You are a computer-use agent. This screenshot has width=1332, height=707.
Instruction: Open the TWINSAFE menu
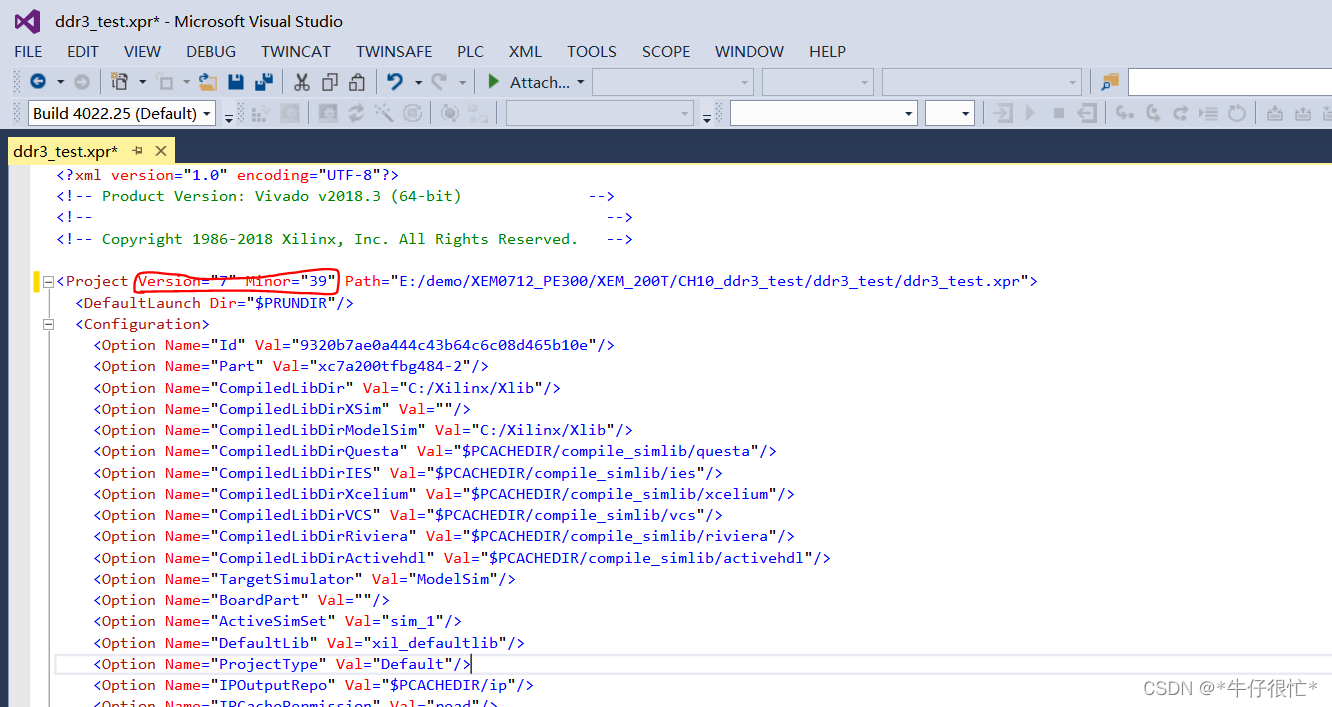tap(394, 51)
